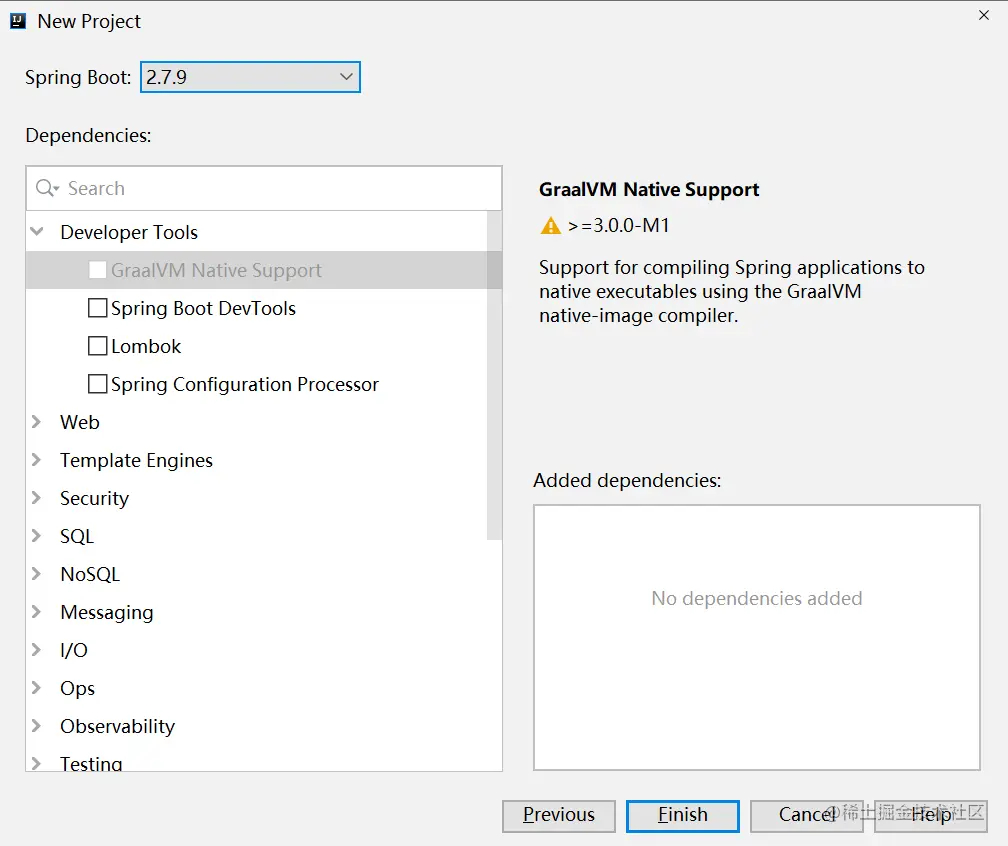Enable the Spring Boot DevTools checkbox
The height and width of the screenshot is (846, 1008).
(98, 308)
